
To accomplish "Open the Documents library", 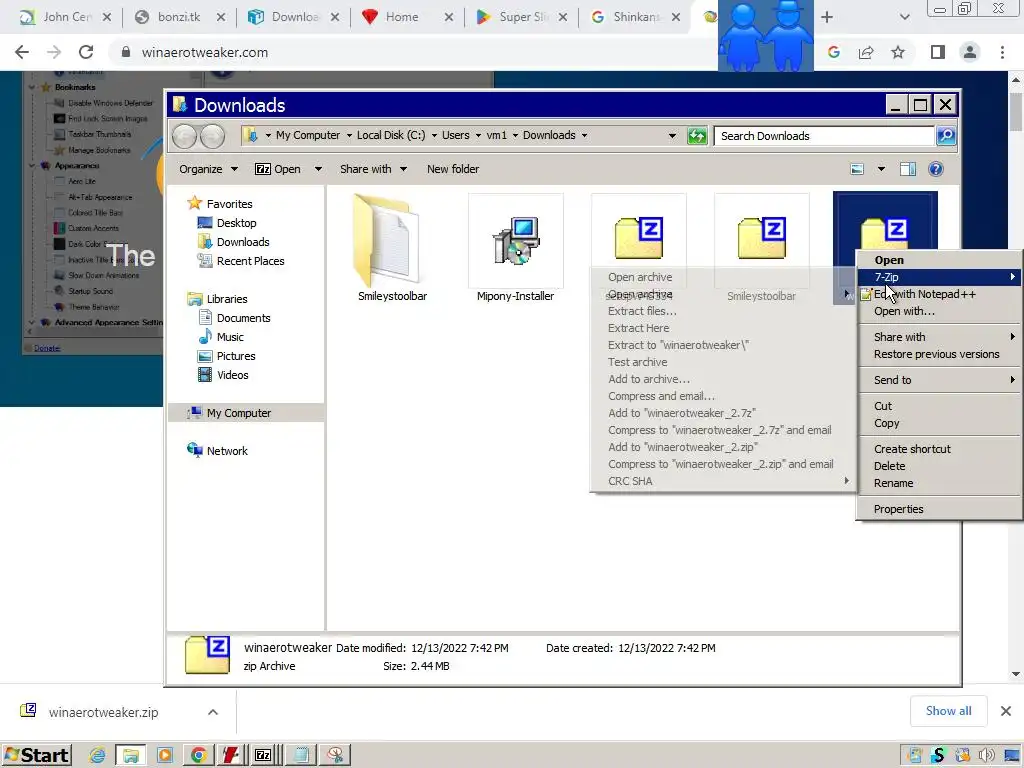I will coord(234,318).
